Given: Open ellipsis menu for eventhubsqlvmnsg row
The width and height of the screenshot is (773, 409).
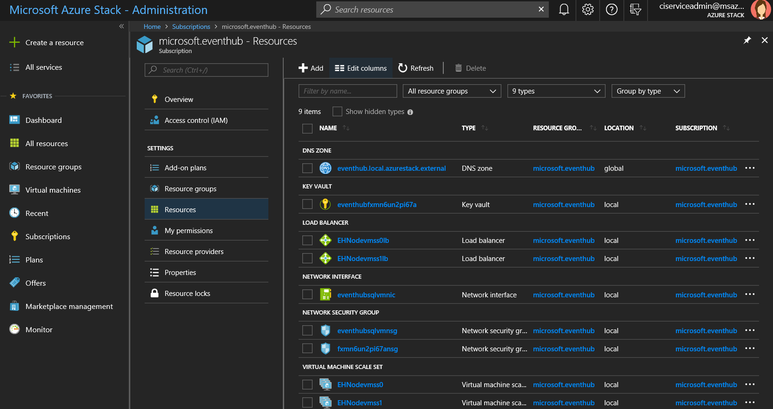Looking at the screenshot, I should (x=750, y=331).
